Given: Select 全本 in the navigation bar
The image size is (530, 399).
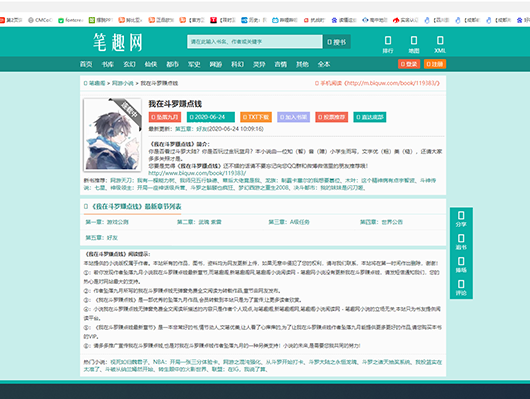Looking at the screenshot, I should tap(324, 64).
